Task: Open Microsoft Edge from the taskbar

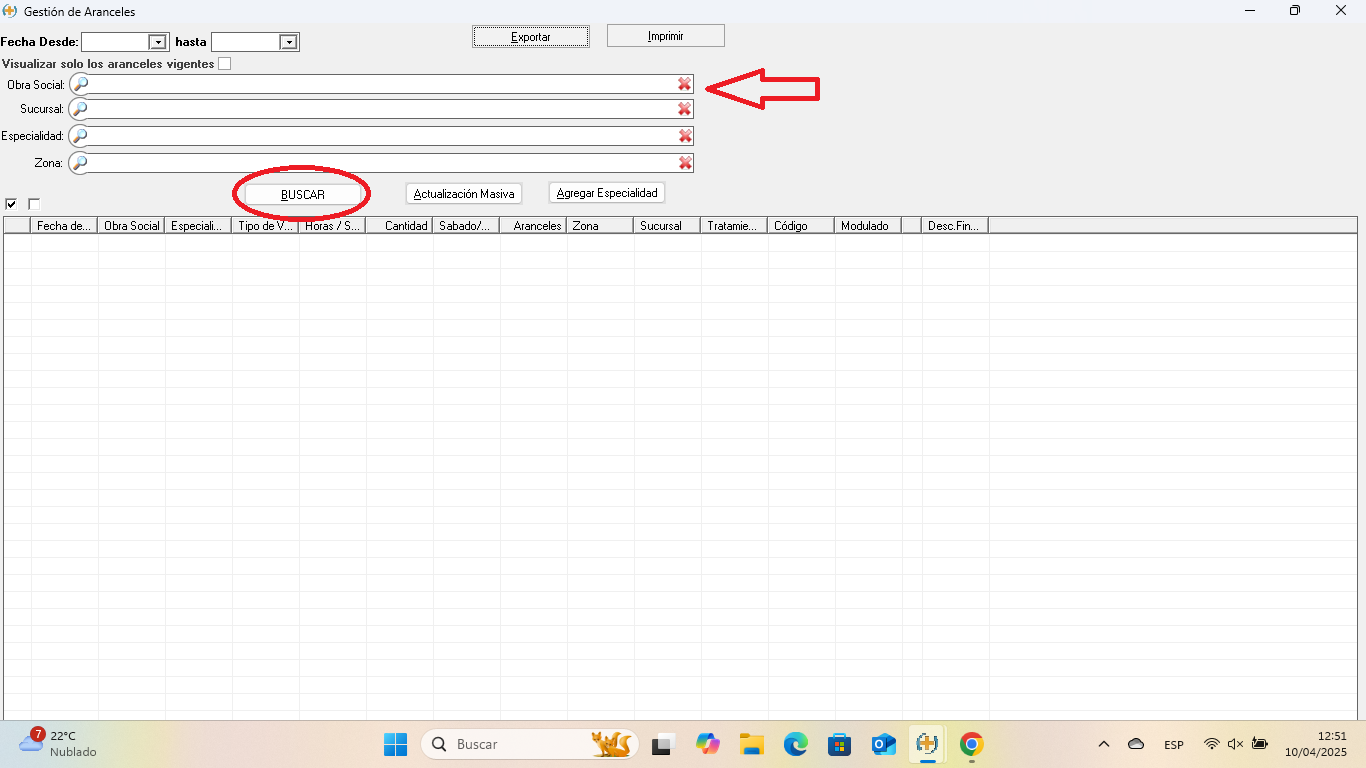Action: click(796, 744)
